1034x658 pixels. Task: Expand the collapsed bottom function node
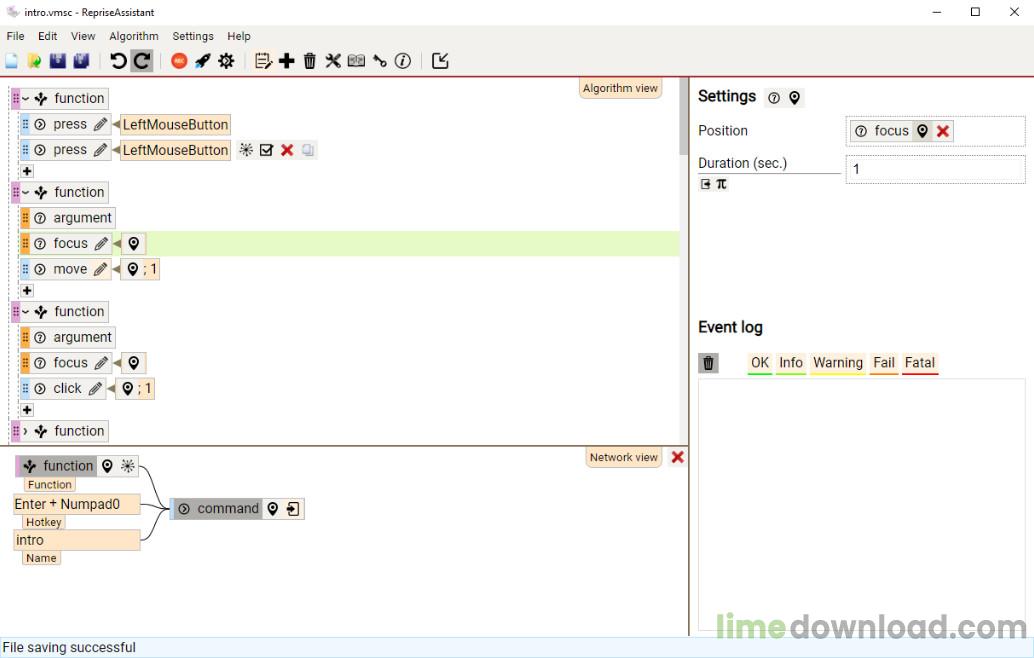pyautogui.click(x=26, y=431)
